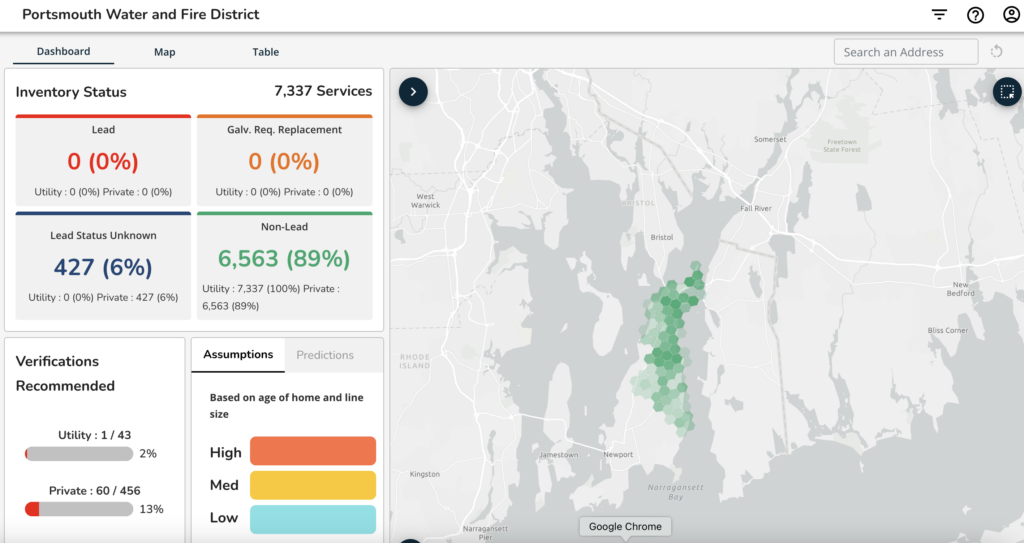The image size is (1024, 543).
Task: Open the Predictions tab
Action: click(325, 355)
